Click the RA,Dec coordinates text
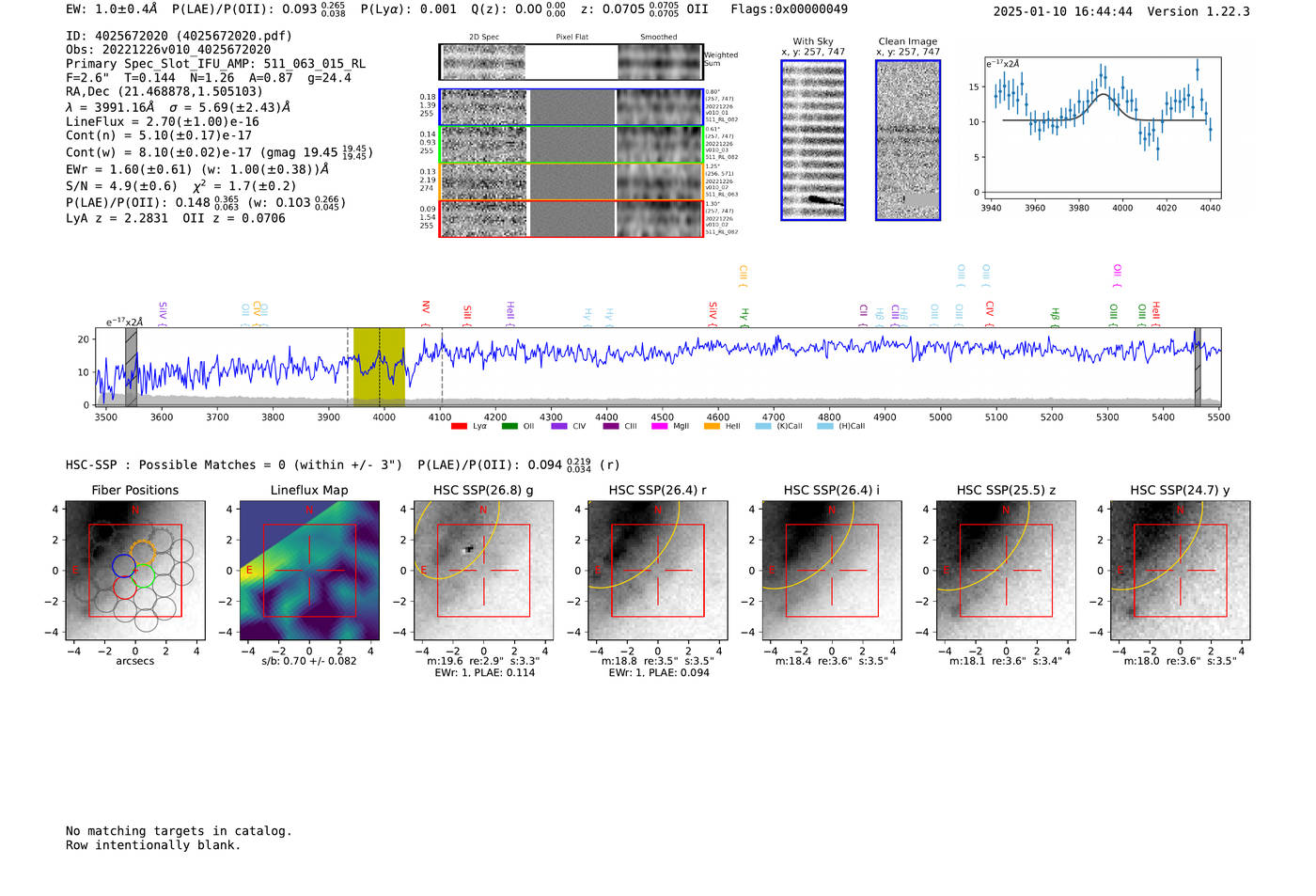 click(164, 91)
